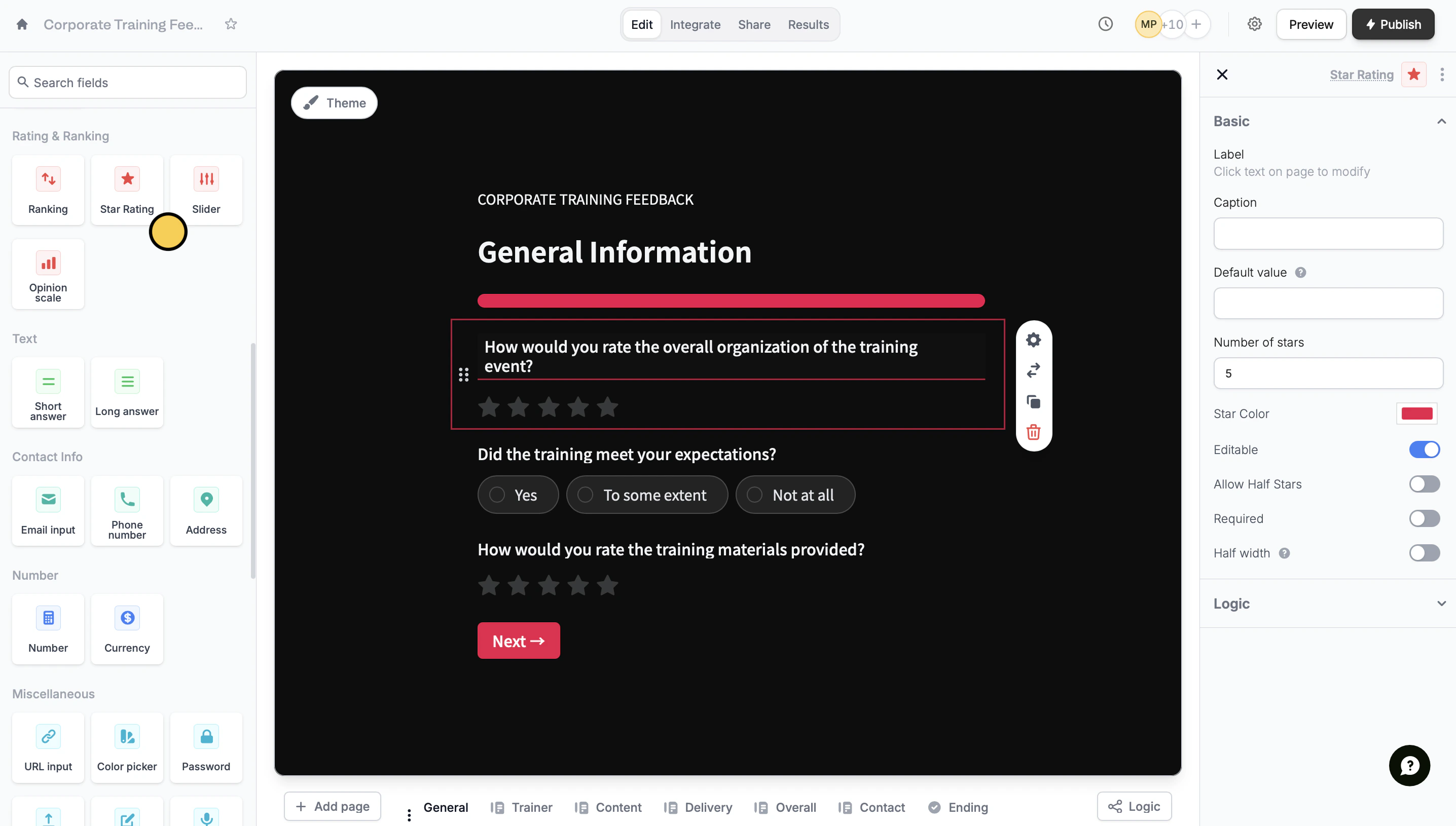Collapse the Basic section
The height and width of the screenshot is (826, 1456).
[x=1441, y=122]
